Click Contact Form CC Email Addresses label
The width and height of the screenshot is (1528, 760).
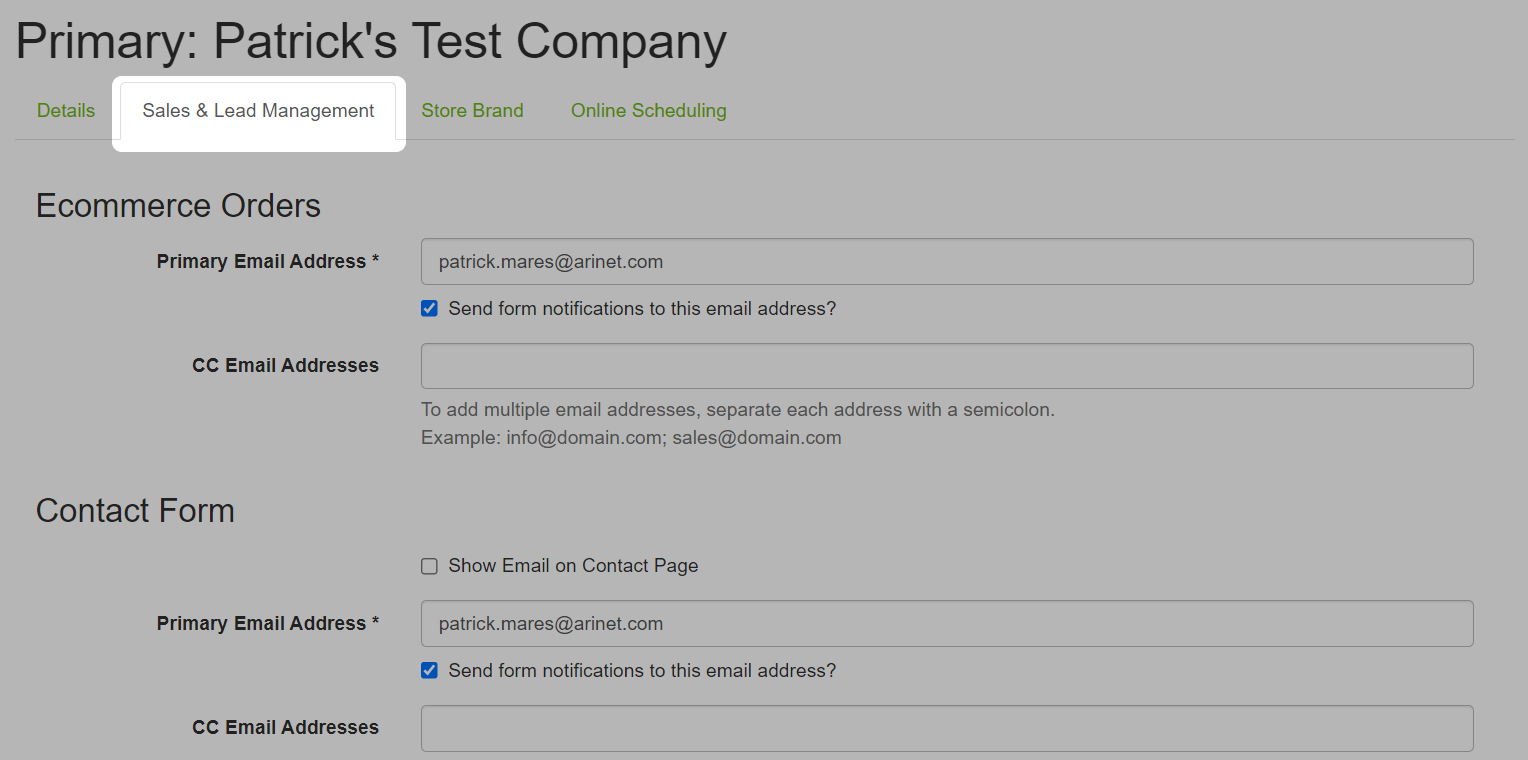[x=285, y=727]
